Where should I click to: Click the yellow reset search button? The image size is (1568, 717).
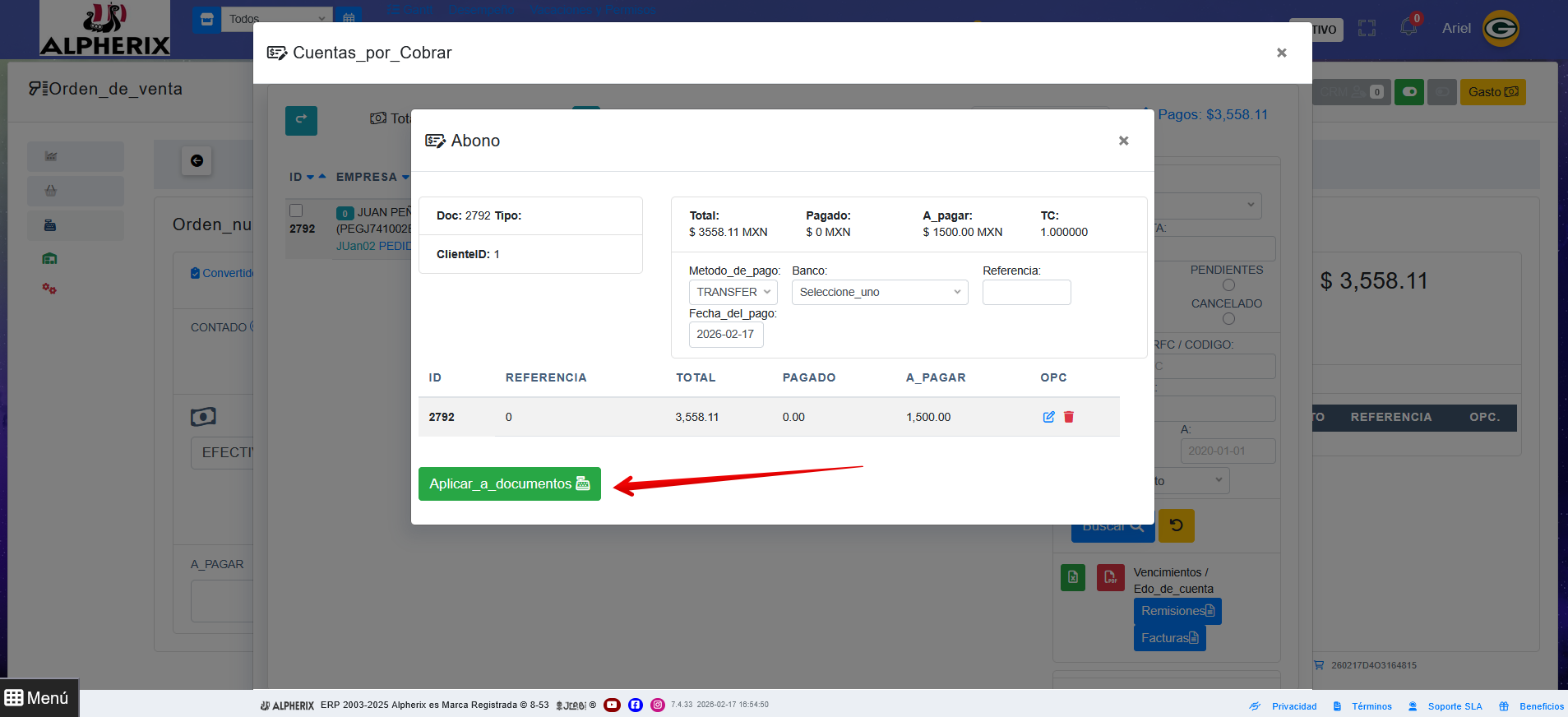1176,525
